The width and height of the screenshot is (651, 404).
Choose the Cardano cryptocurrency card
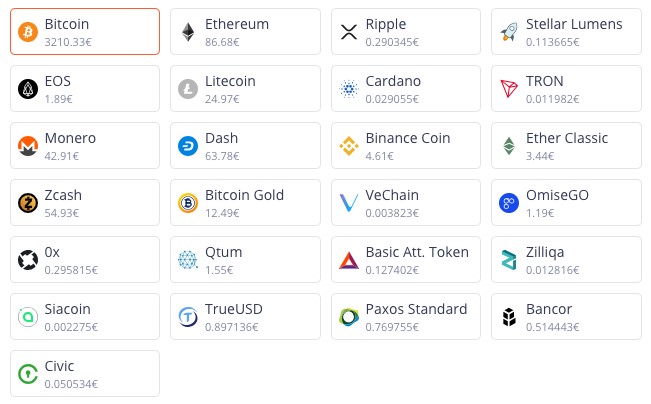tap(406, 88)
